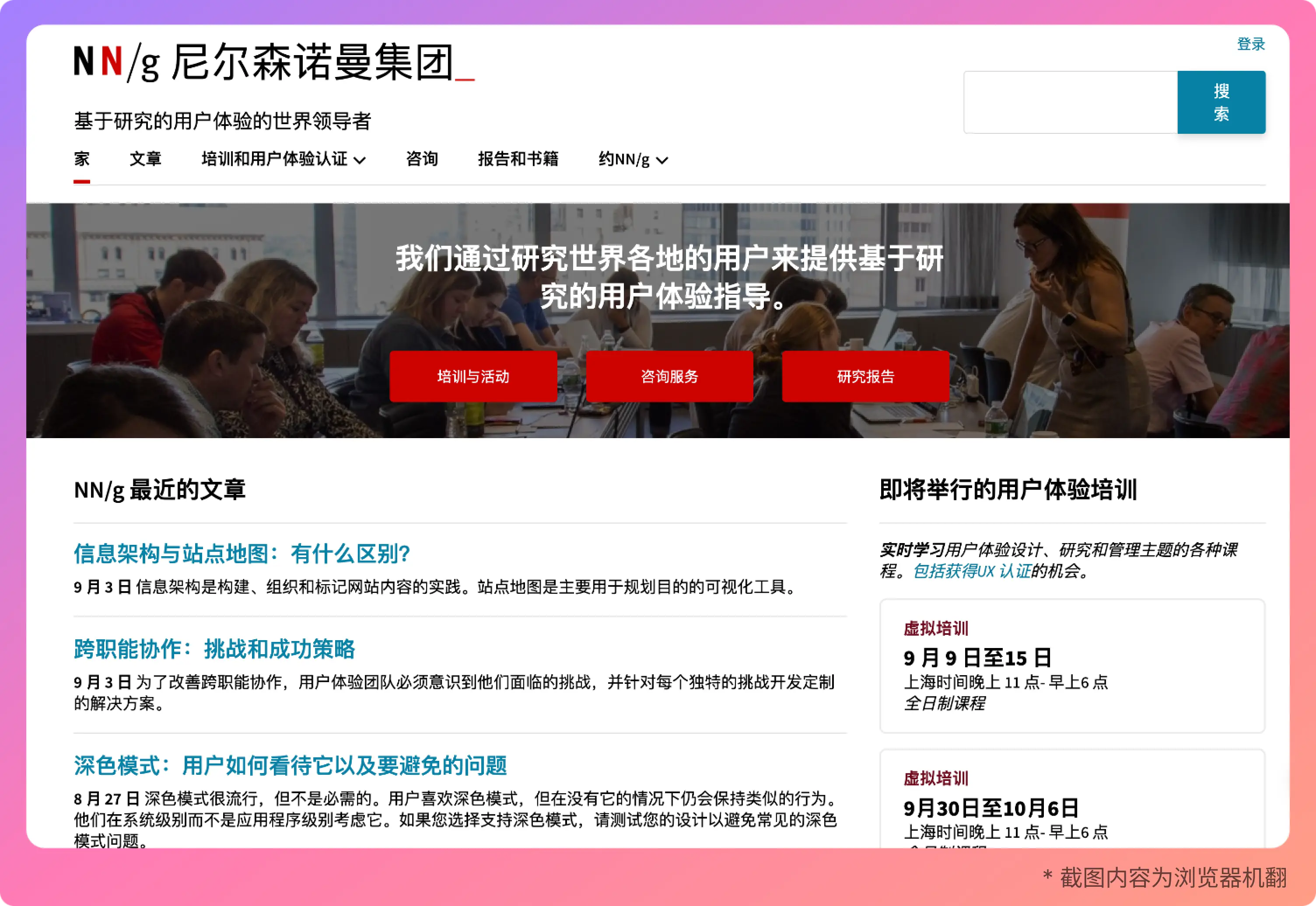The width and height of the screenshot is (1316, 906).
Task: Go to the 文章 menu item
Action: [x=145, y=159]
